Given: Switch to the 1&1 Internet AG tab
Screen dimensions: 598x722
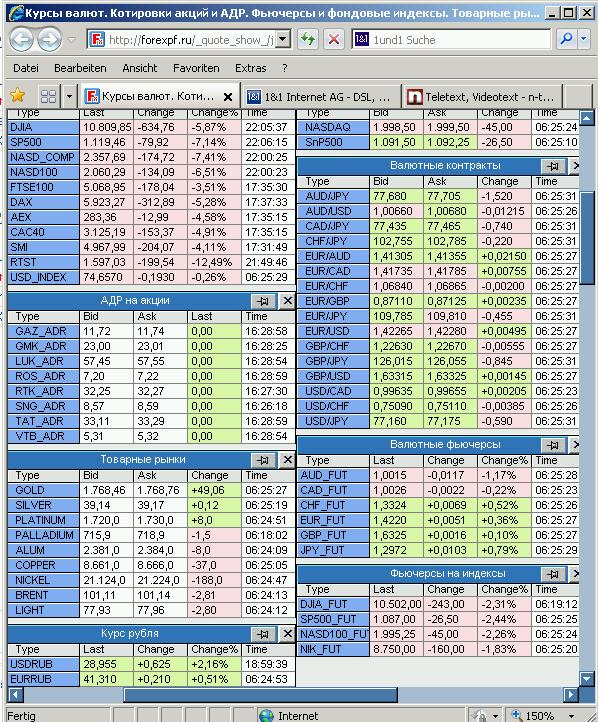Looking at the screenshot, I should point(321,97).
